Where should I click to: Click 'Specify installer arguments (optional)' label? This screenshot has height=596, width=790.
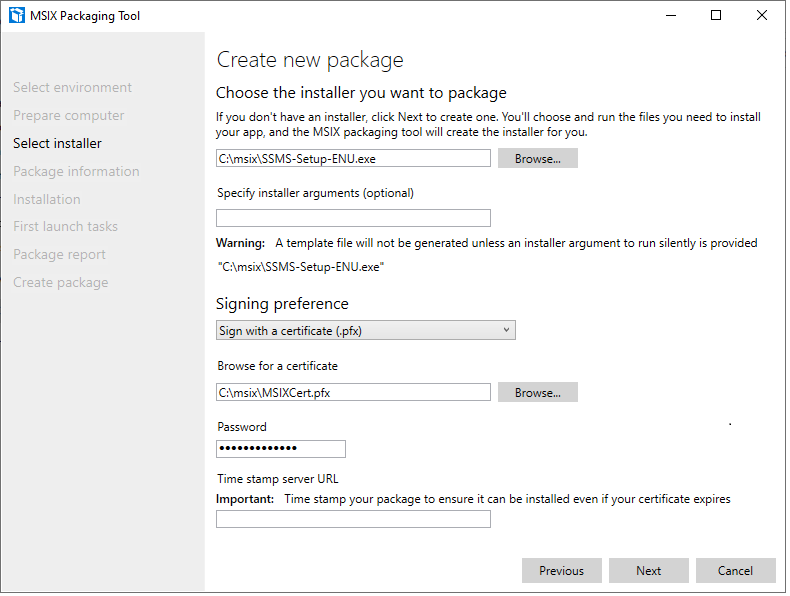pyautogui.click(x=317, y=194)
